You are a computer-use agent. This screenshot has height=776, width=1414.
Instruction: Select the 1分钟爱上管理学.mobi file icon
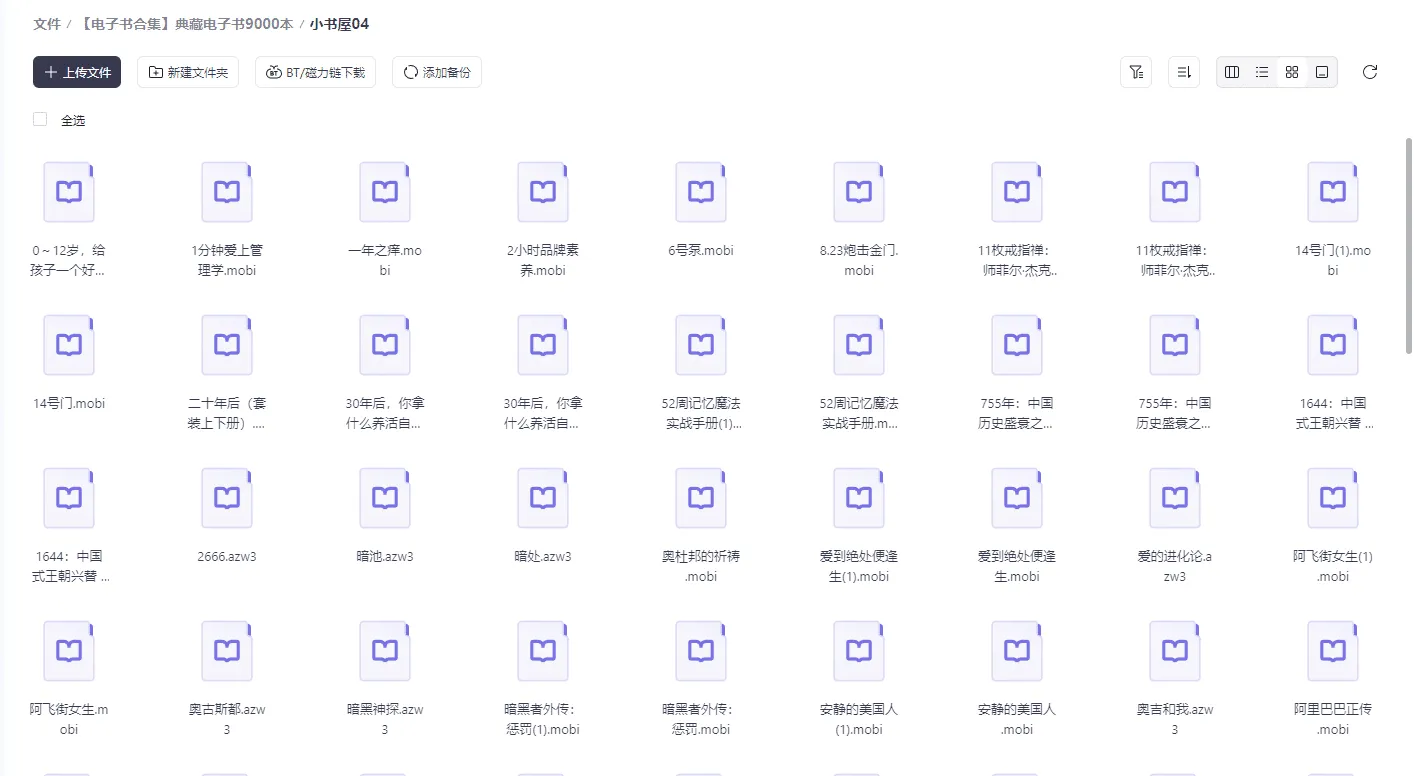click(x=227, y=192)
